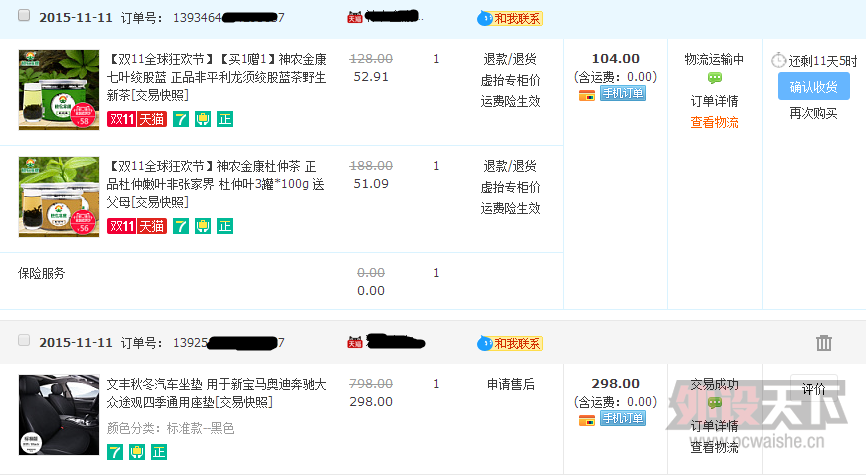This screenshot has width=866, height=475.
Task: Click the green 正 badge on the car seat cushion item
Action: pos(159,452)
